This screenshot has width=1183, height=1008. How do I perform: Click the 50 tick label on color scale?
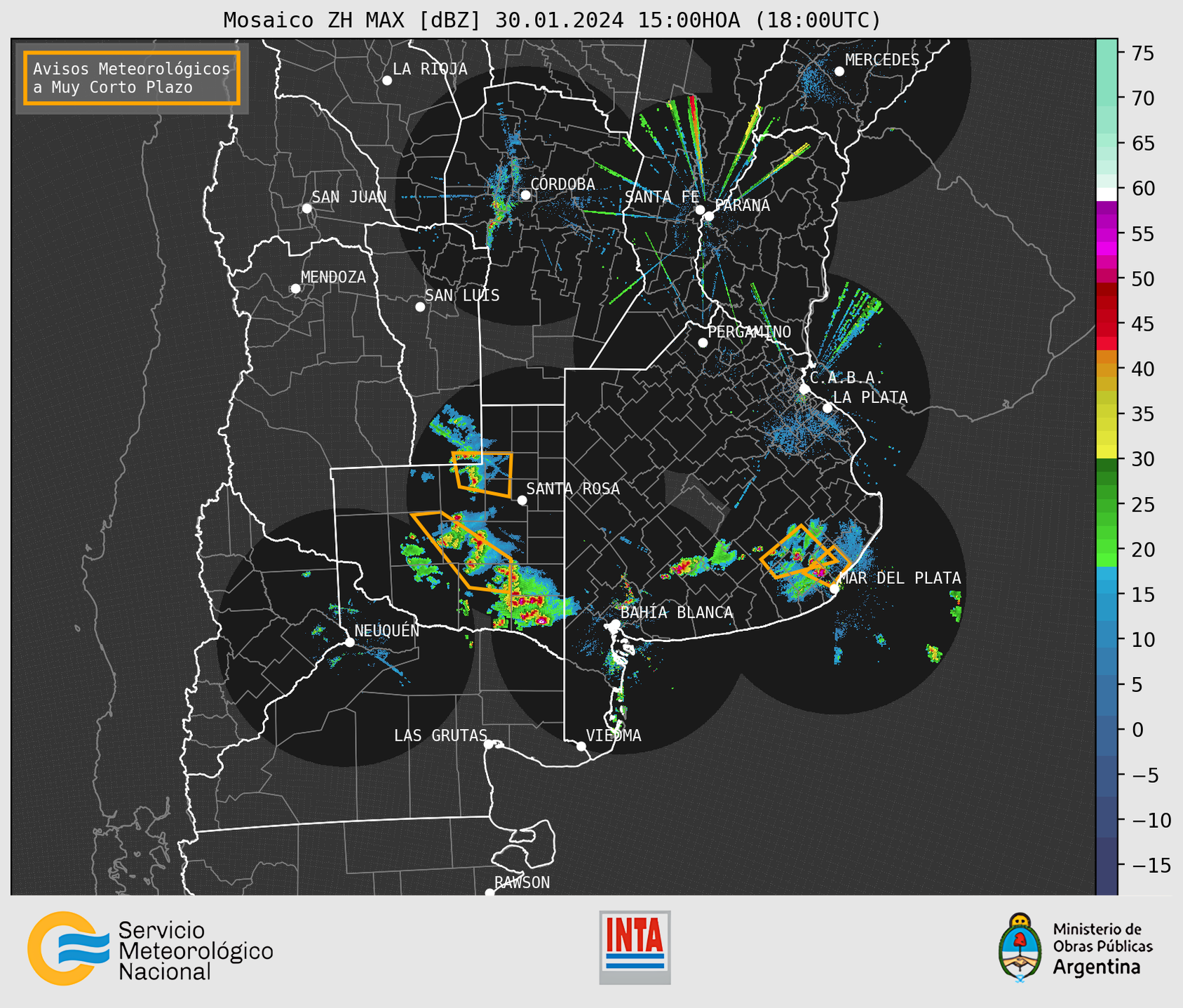click(x=1142, y=279)
